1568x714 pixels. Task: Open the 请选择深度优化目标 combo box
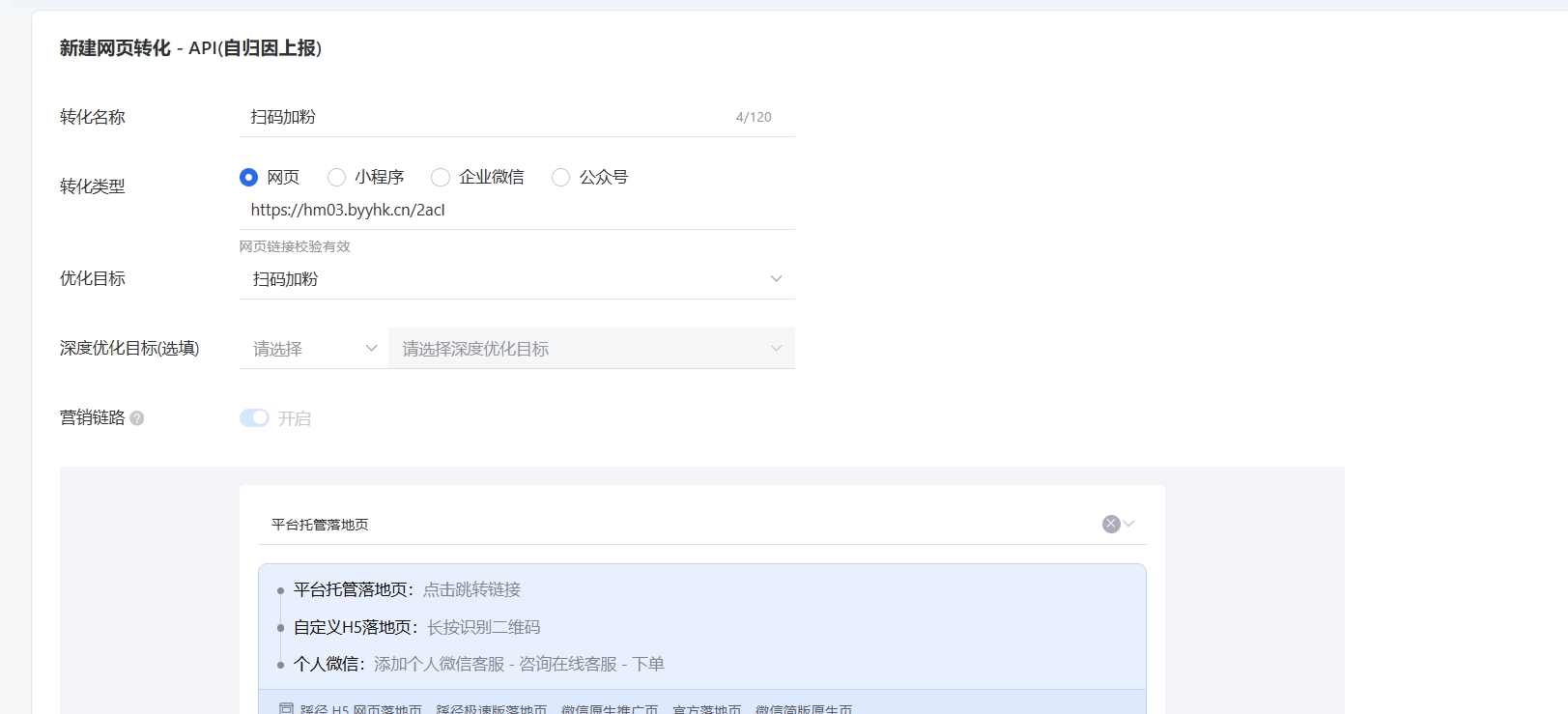pos(591,349)
